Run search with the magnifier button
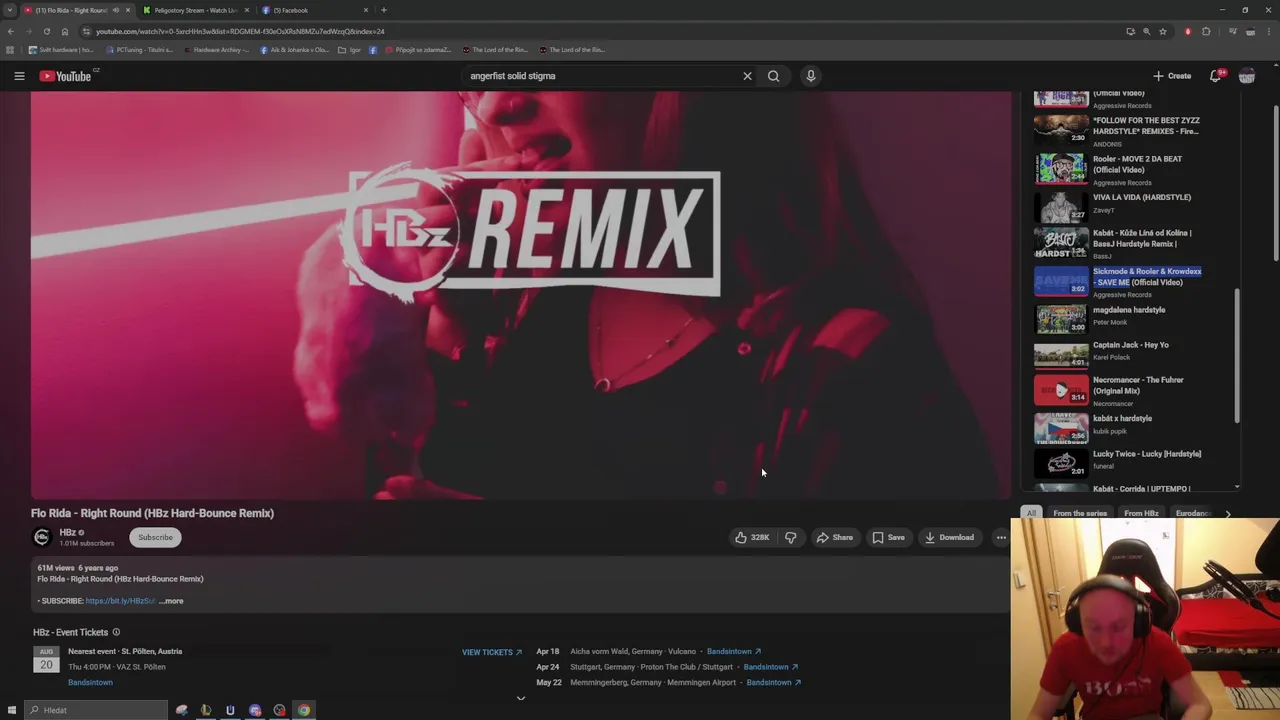The width and height of the screenshot is (1280, 720). 773,76
